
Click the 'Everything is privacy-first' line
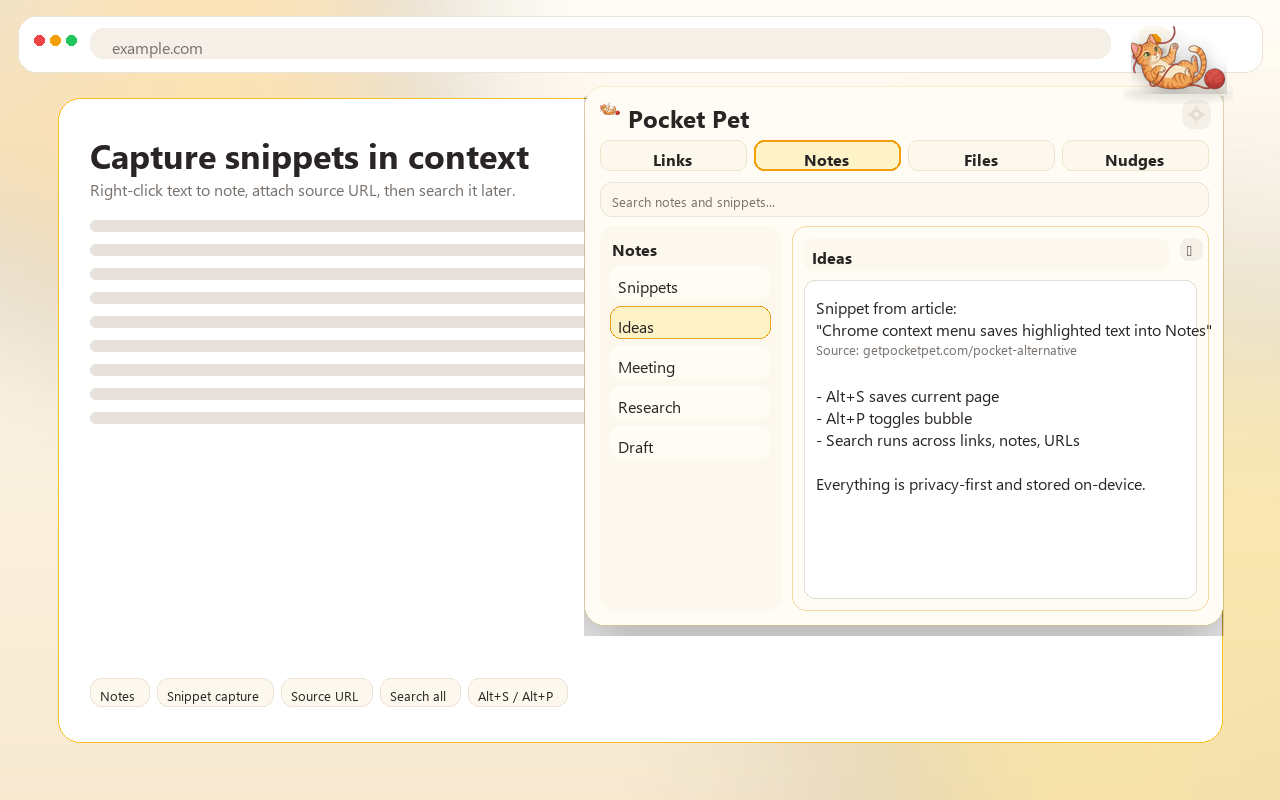980,484
